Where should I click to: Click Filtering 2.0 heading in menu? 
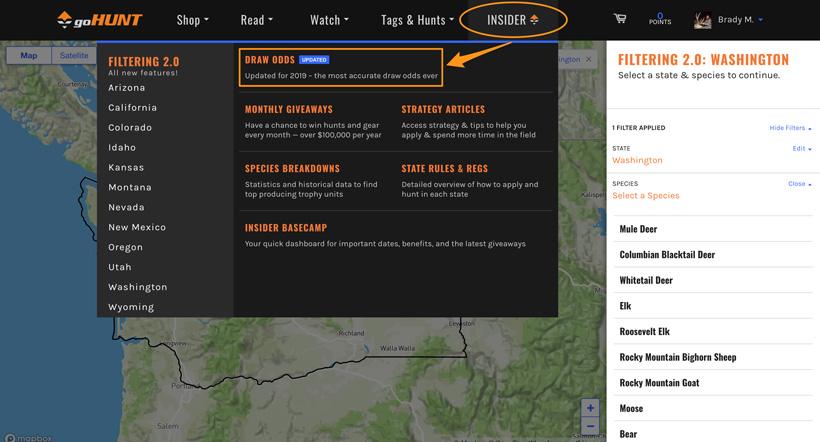point(143,62)
